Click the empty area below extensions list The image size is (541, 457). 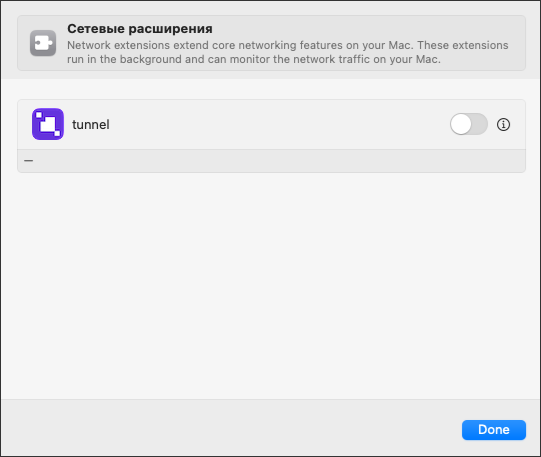tap(271, 286)
